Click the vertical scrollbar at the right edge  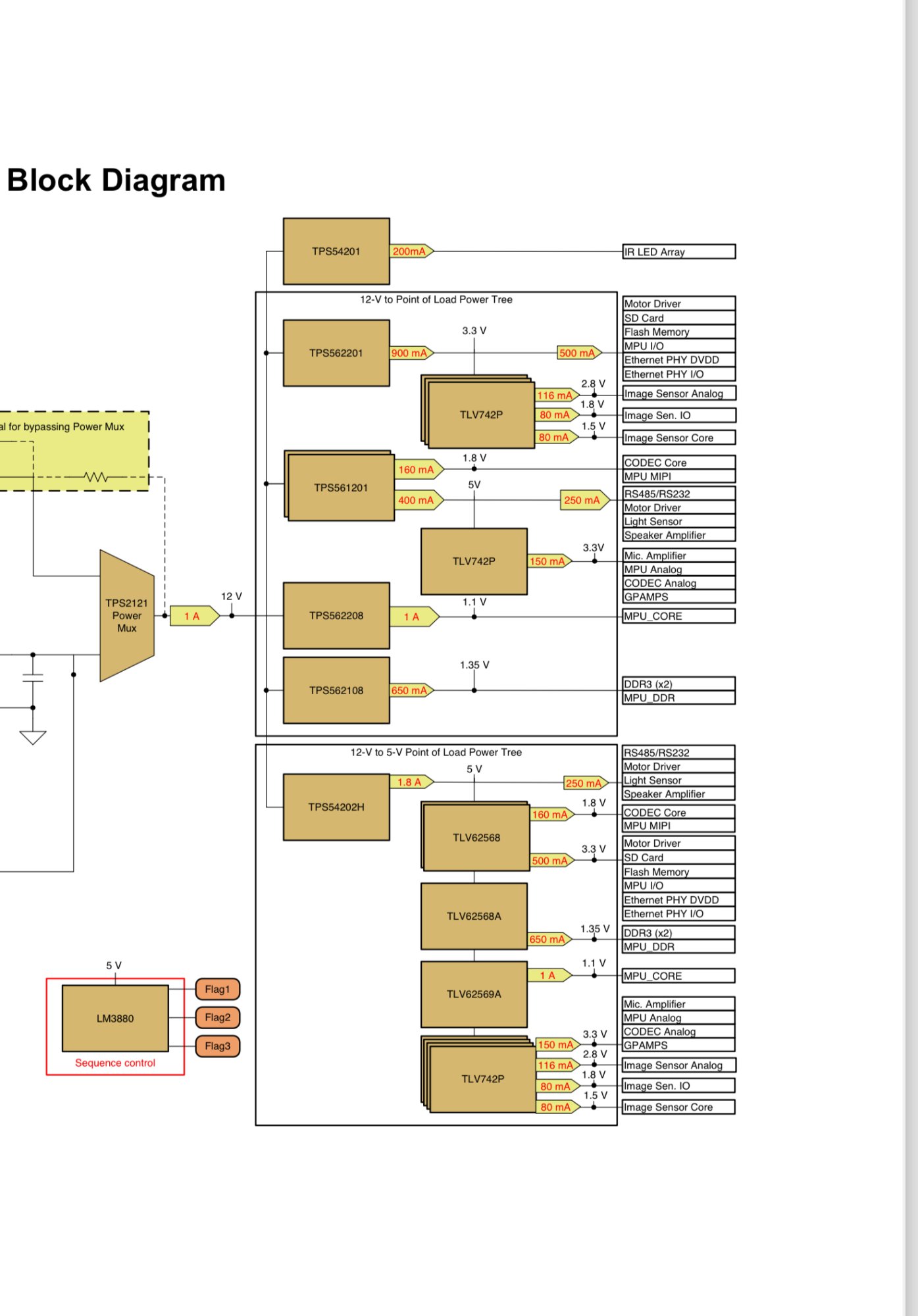pos(912,658)
